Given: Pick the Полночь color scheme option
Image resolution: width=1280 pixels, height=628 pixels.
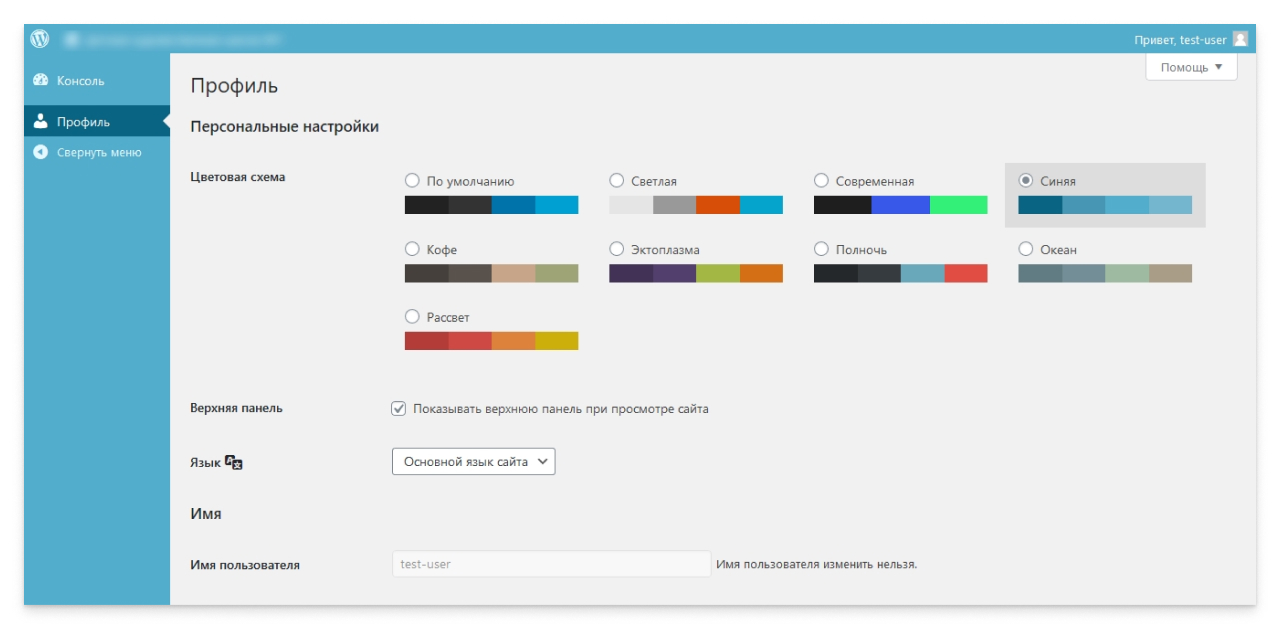Looking at the screenshot, I should 821,249.
